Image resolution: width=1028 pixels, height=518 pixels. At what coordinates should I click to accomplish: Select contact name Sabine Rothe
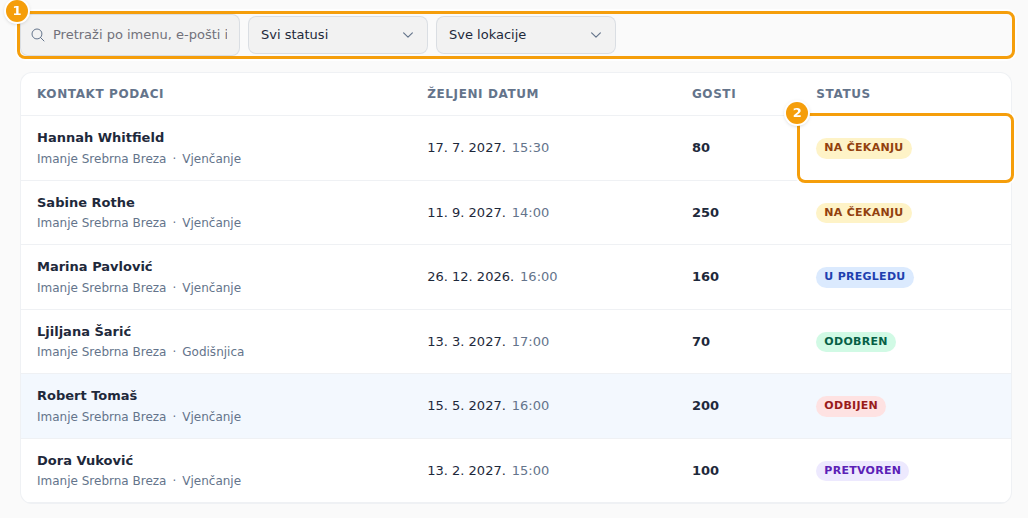(86, 203)
